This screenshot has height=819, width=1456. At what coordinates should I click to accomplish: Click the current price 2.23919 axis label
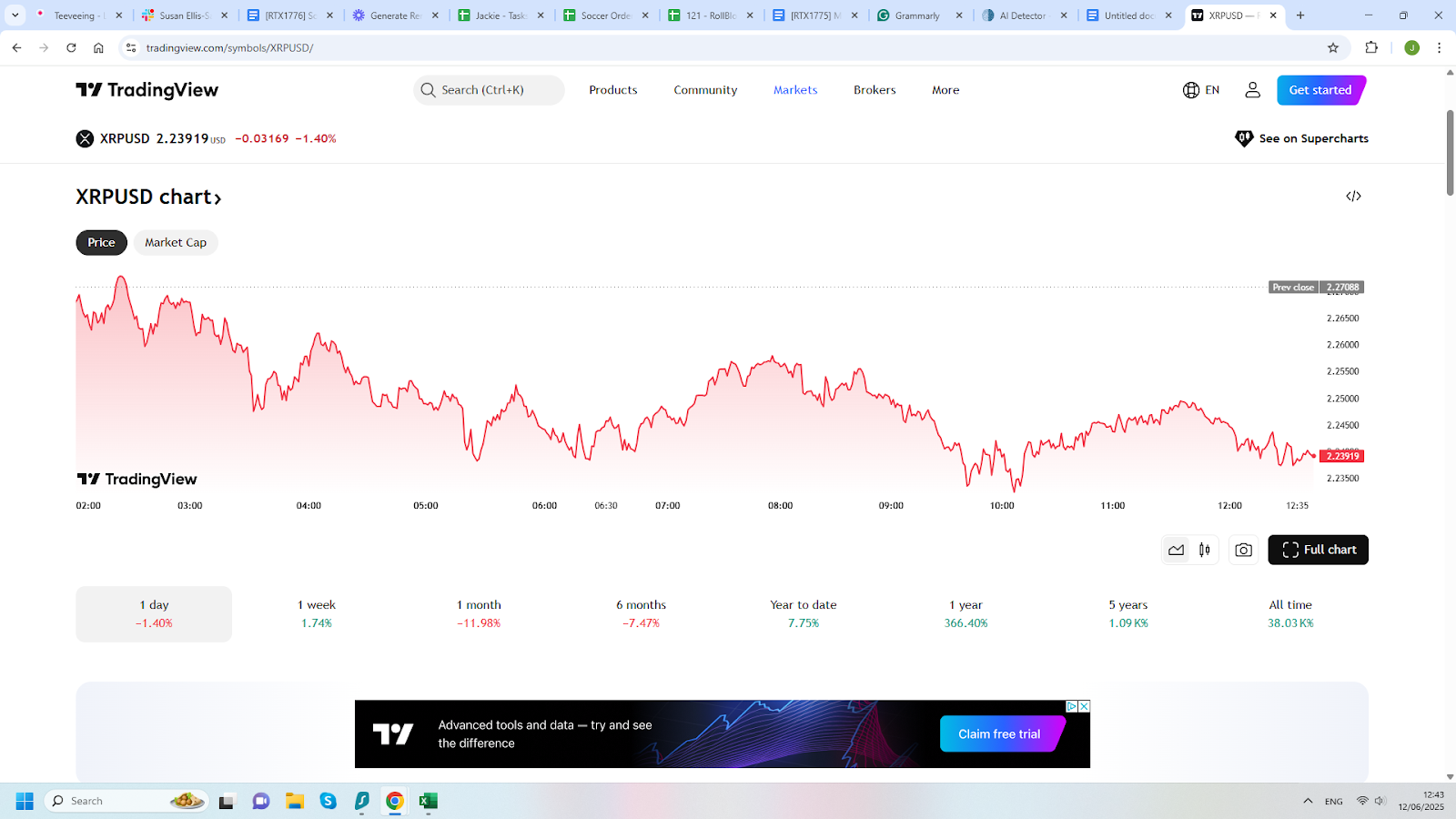[x=1342, y=456]
